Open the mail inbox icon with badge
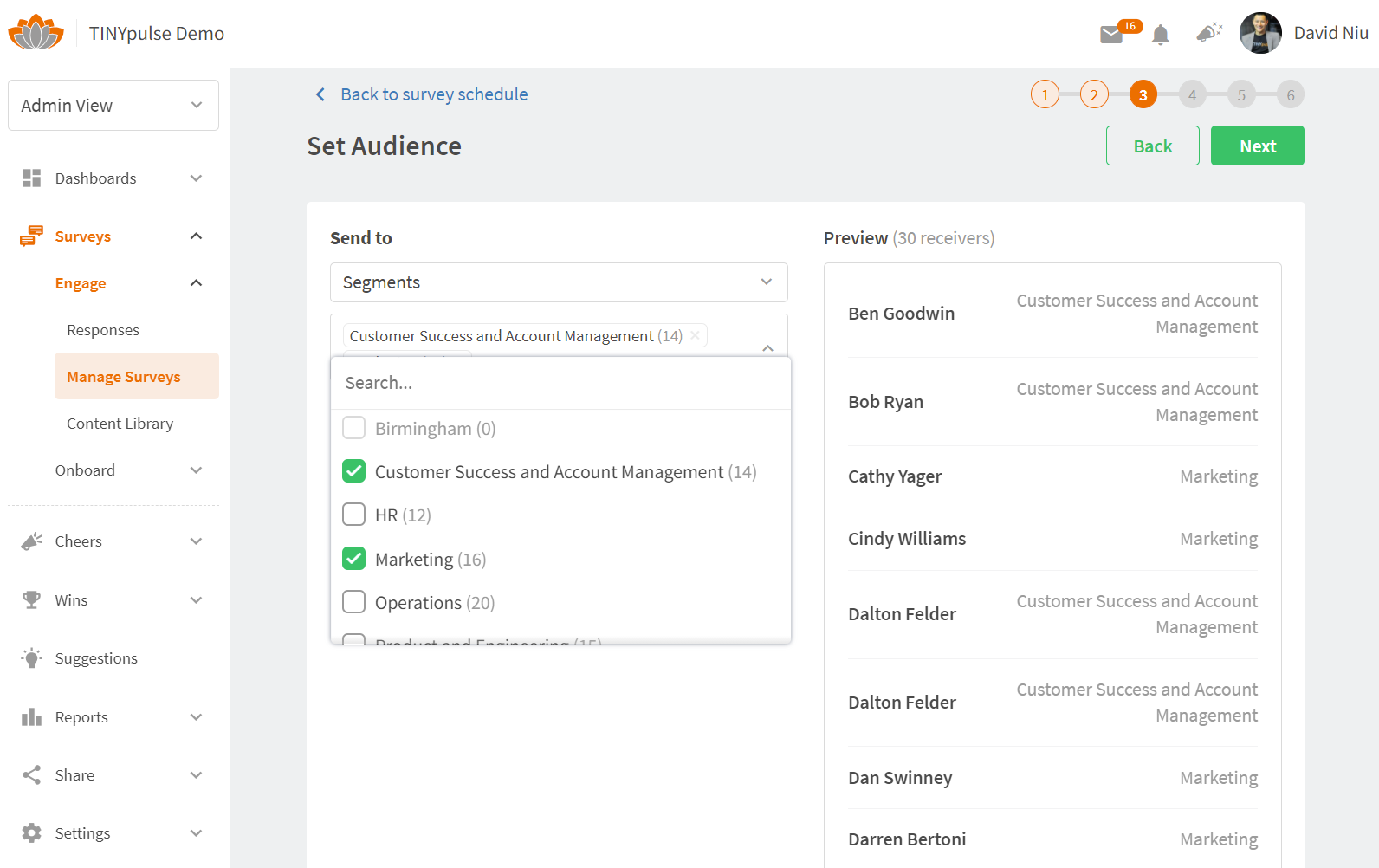Screen dimensions: 1379x868 coord(1111,35)
